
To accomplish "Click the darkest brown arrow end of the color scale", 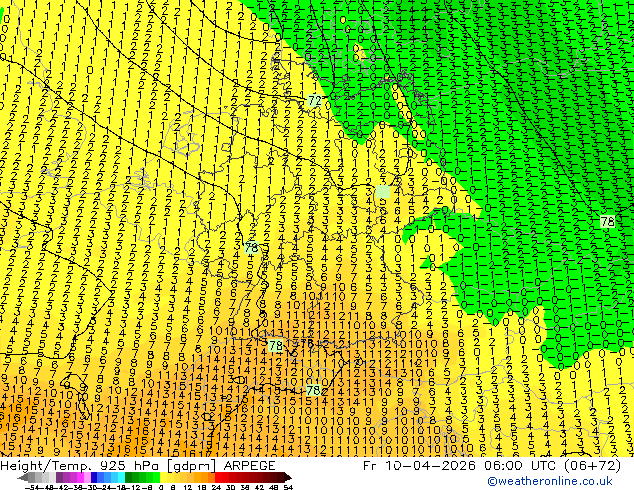I will 287,477.
